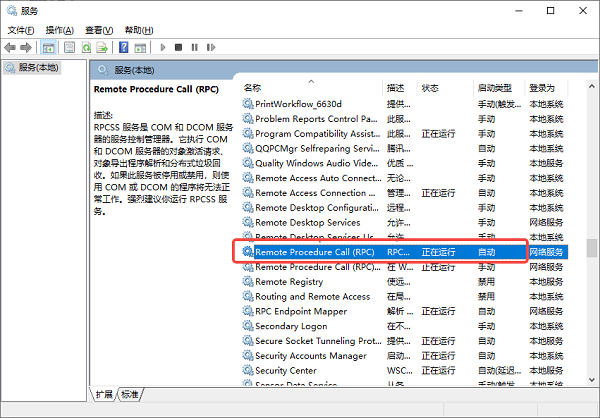Click the gear icon of the selected Remote Procedure Call (RPC) row
This screenshot has width=600, height=418.
pyautogui.click(x=248, y=252)
